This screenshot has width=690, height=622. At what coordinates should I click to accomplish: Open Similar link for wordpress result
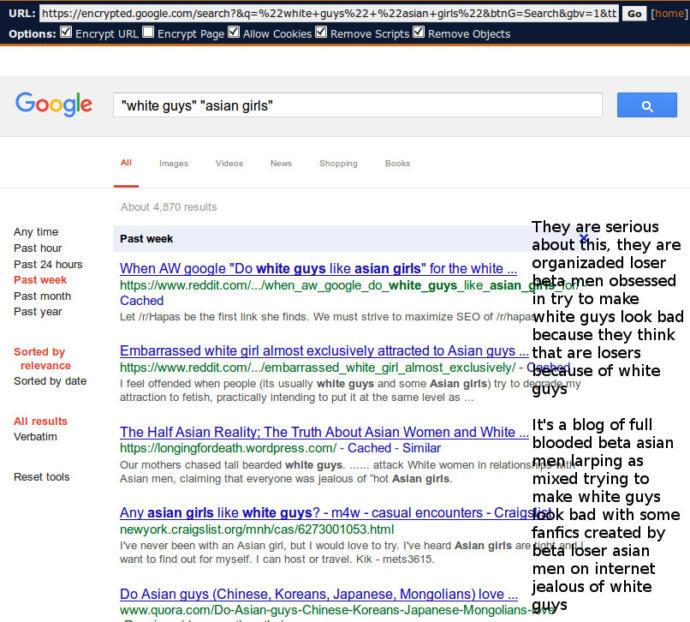point(421,448)
